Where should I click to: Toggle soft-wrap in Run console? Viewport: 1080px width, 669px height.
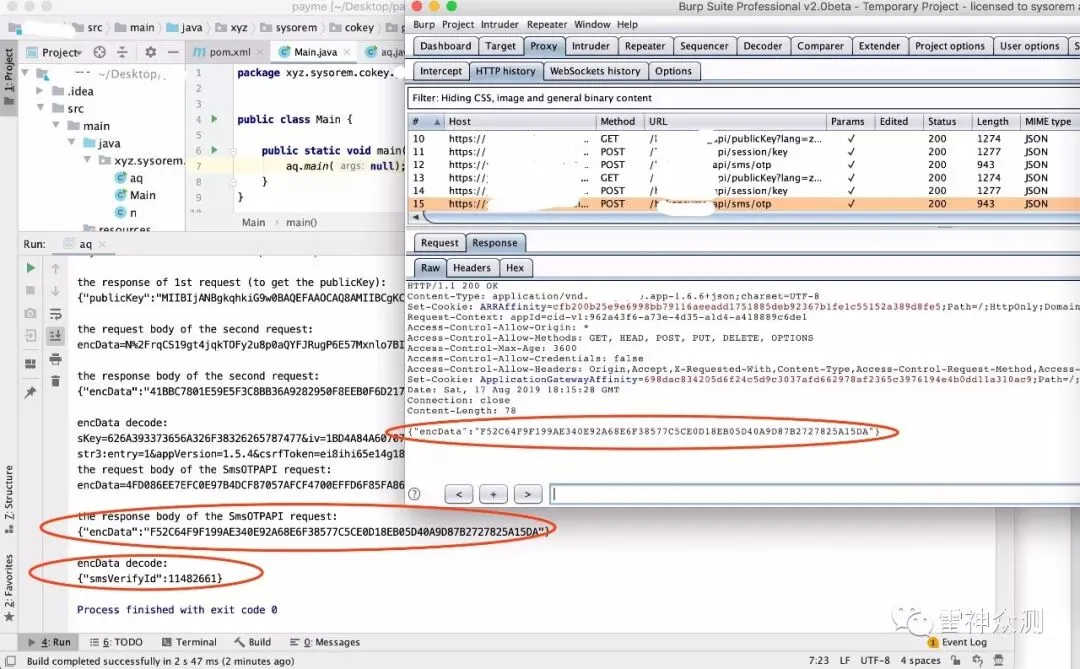click(56, 314)
